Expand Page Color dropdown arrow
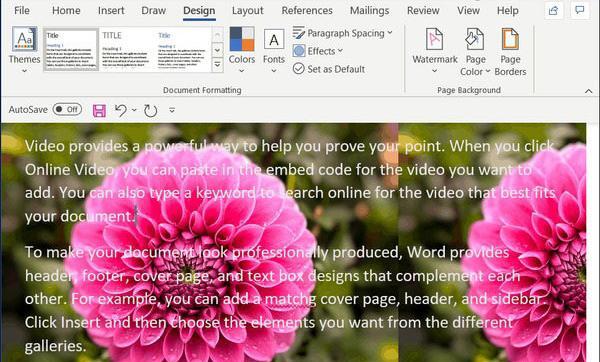This screenshot has width=600, height=362. (488, 72)
